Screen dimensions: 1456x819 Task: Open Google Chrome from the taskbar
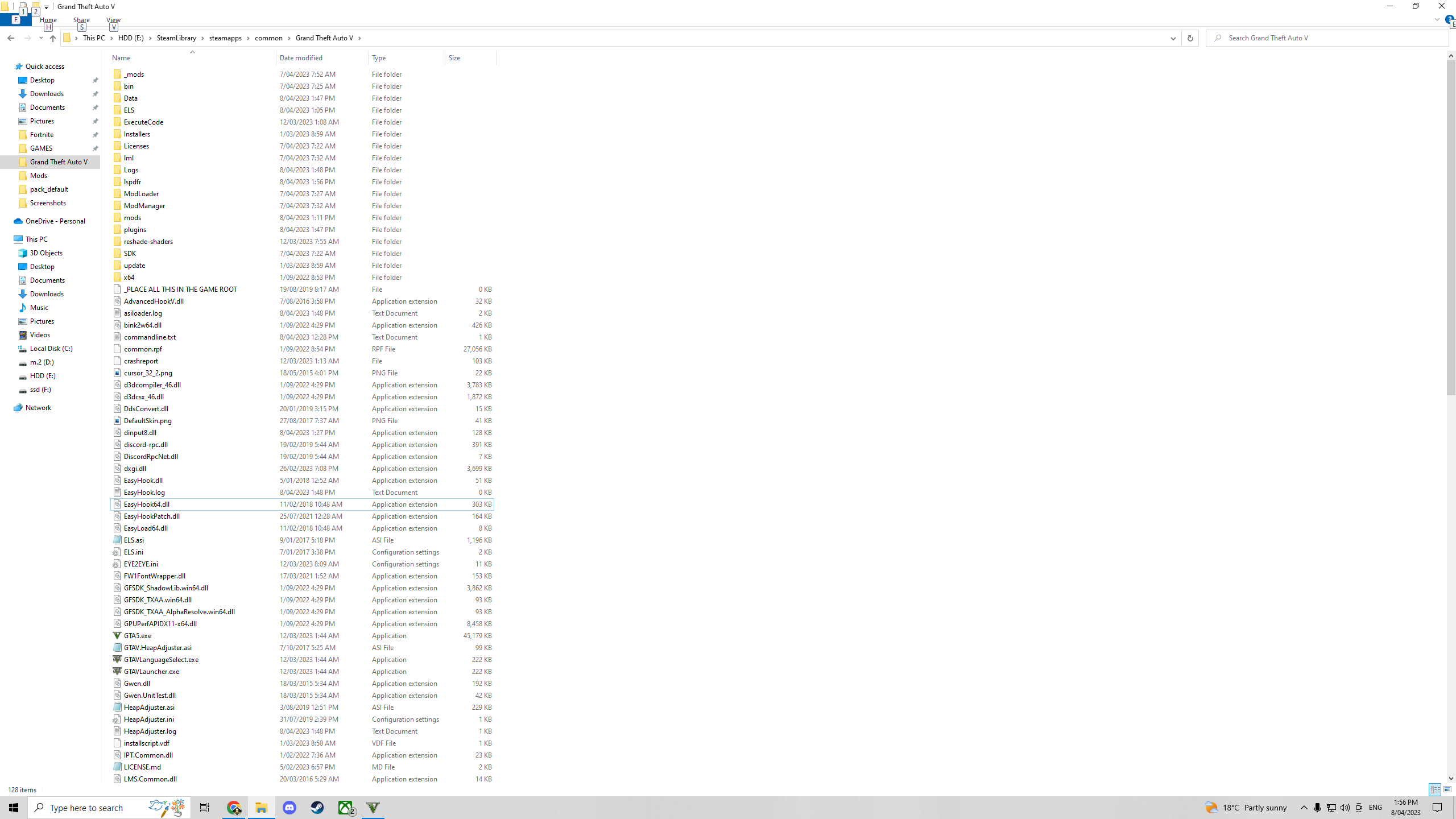tap(234, 808)
